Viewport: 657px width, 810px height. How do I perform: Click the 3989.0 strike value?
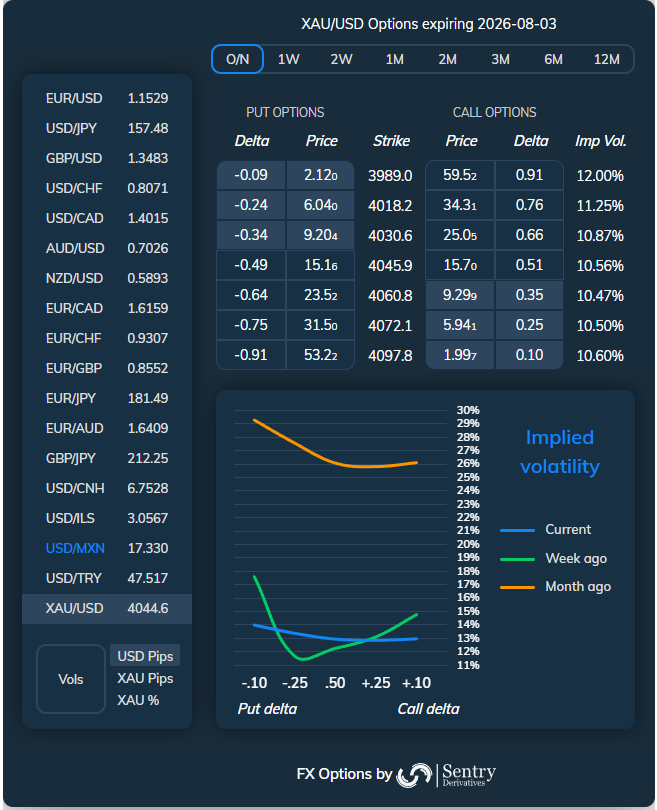pos(390,176)
